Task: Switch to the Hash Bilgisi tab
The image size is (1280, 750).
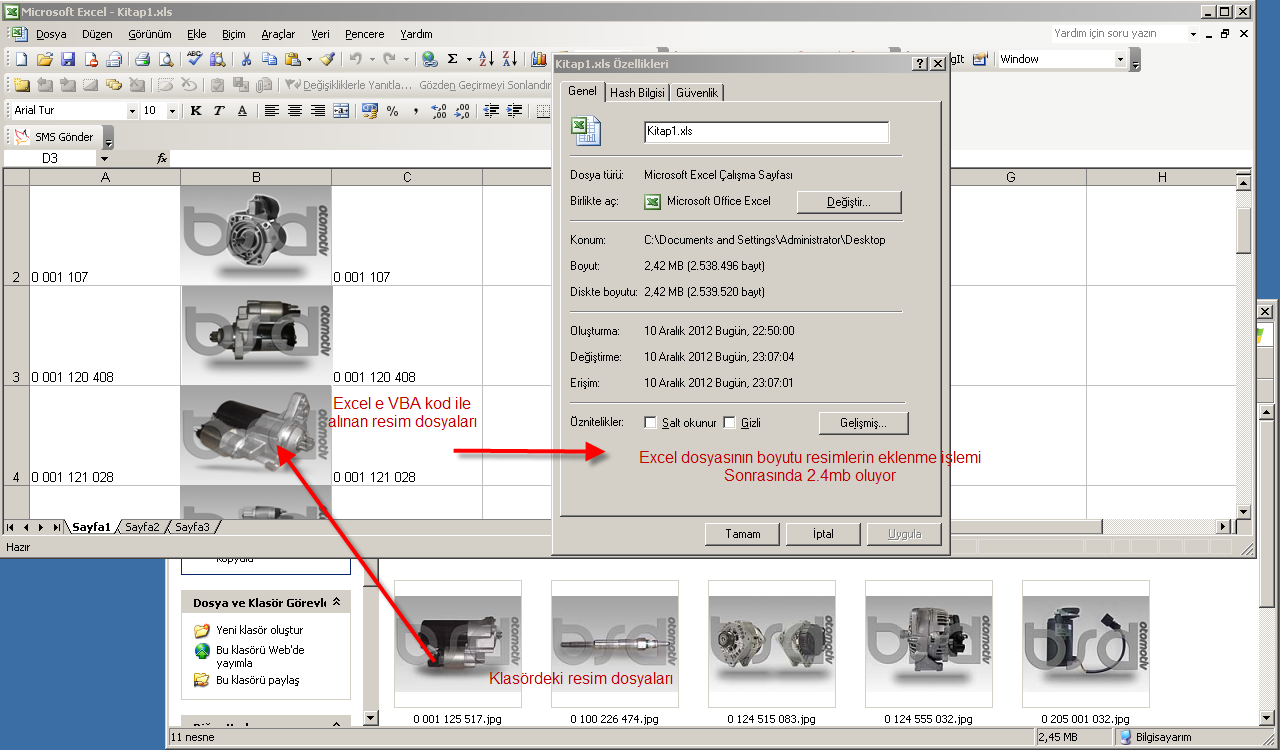Action: pos(638,93)
